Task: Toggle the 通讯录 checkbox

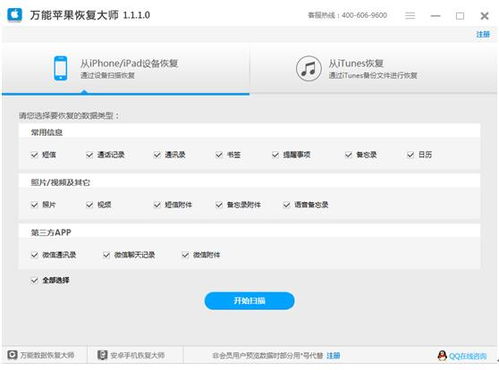Action: (157, 155)
